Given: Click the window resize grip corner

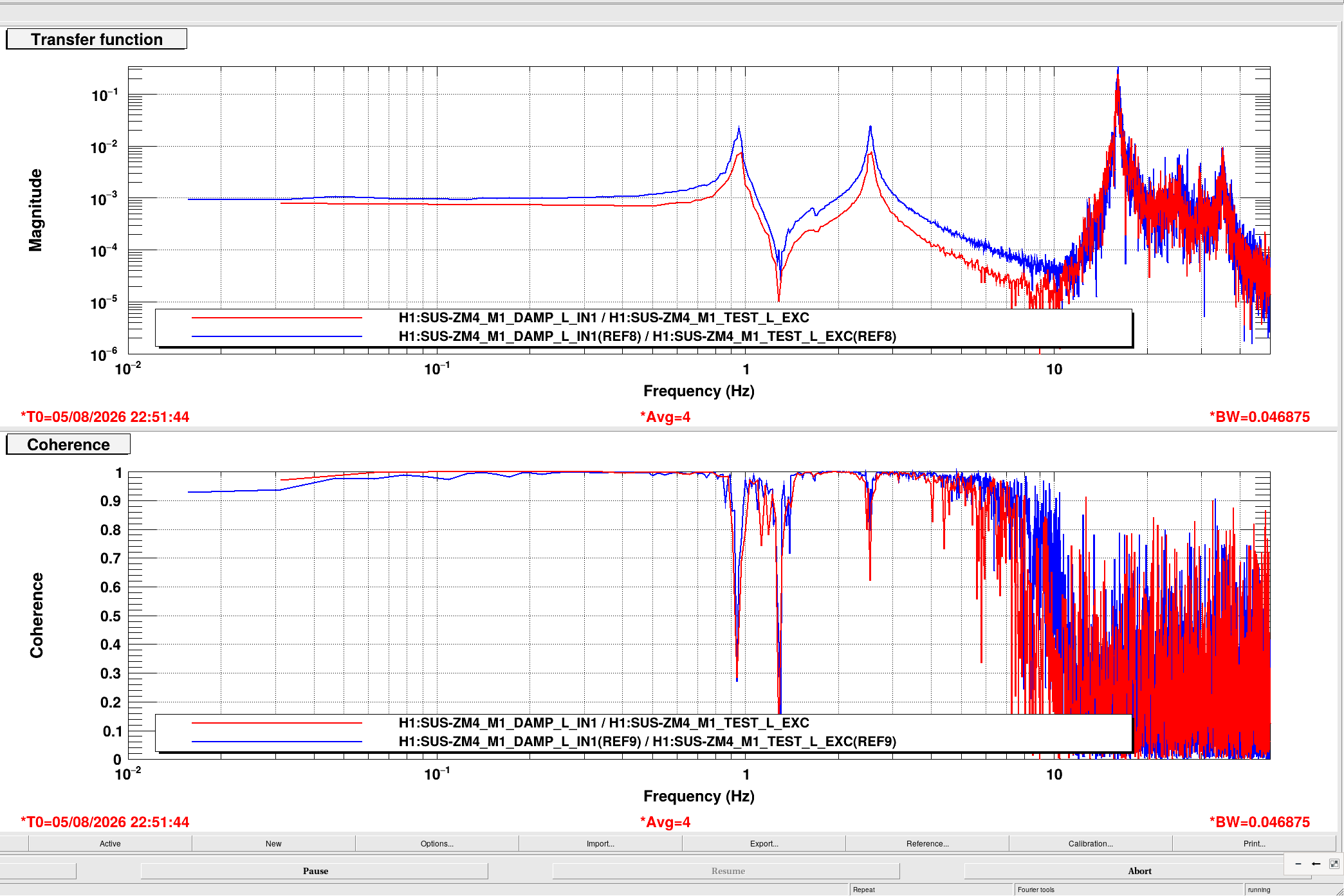Looking at the screenshot, I should tap(1339, 891).
